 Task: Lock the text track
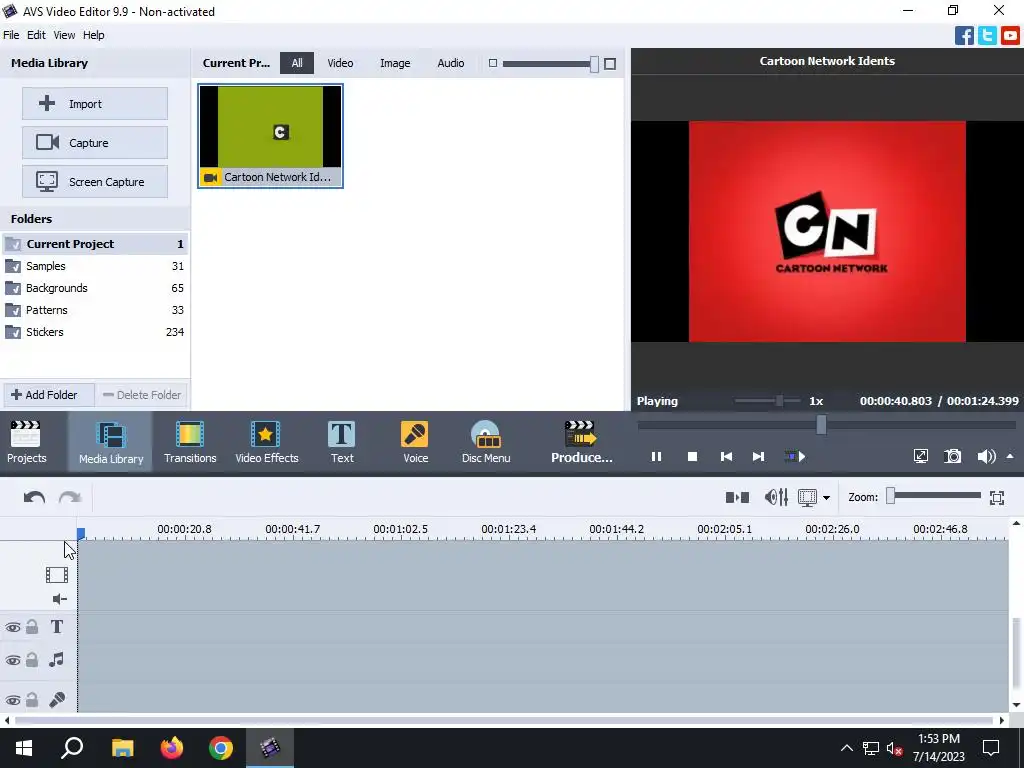[x=32, y=627]
